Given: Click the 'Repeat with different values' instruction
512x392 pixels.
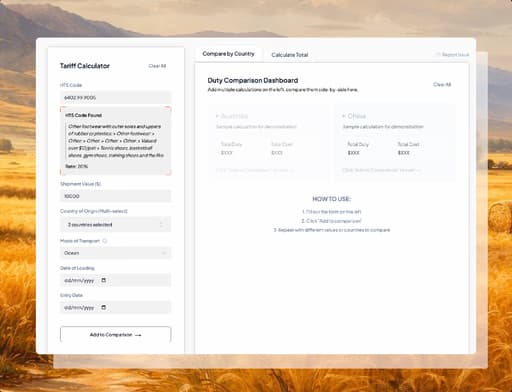Looking at the screenshot, I should (332, 230).
